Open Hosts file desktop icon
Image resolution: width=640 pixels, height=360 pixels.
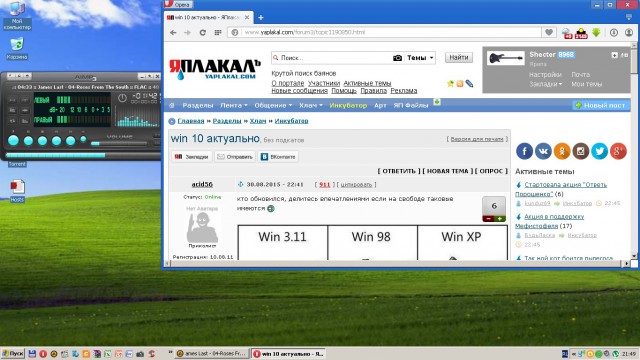(x=17, y=191)
